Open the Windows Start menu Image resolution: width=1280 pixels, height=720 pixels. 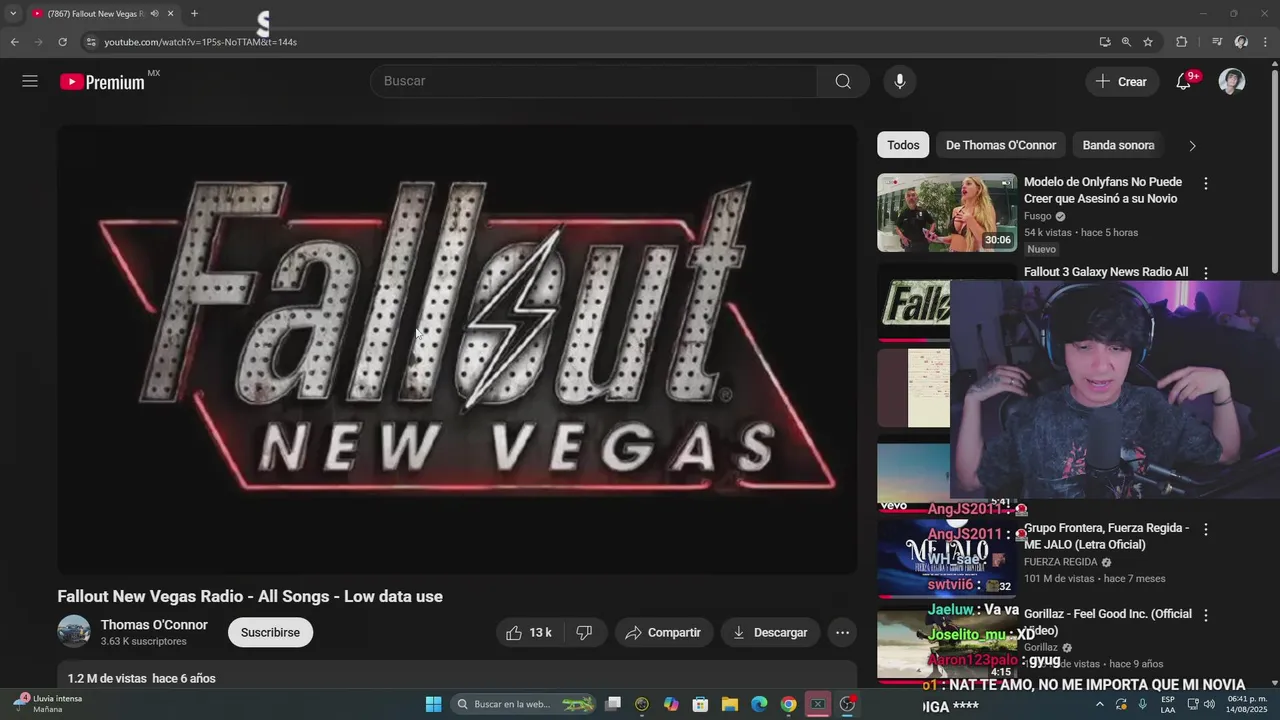point(433,704)
